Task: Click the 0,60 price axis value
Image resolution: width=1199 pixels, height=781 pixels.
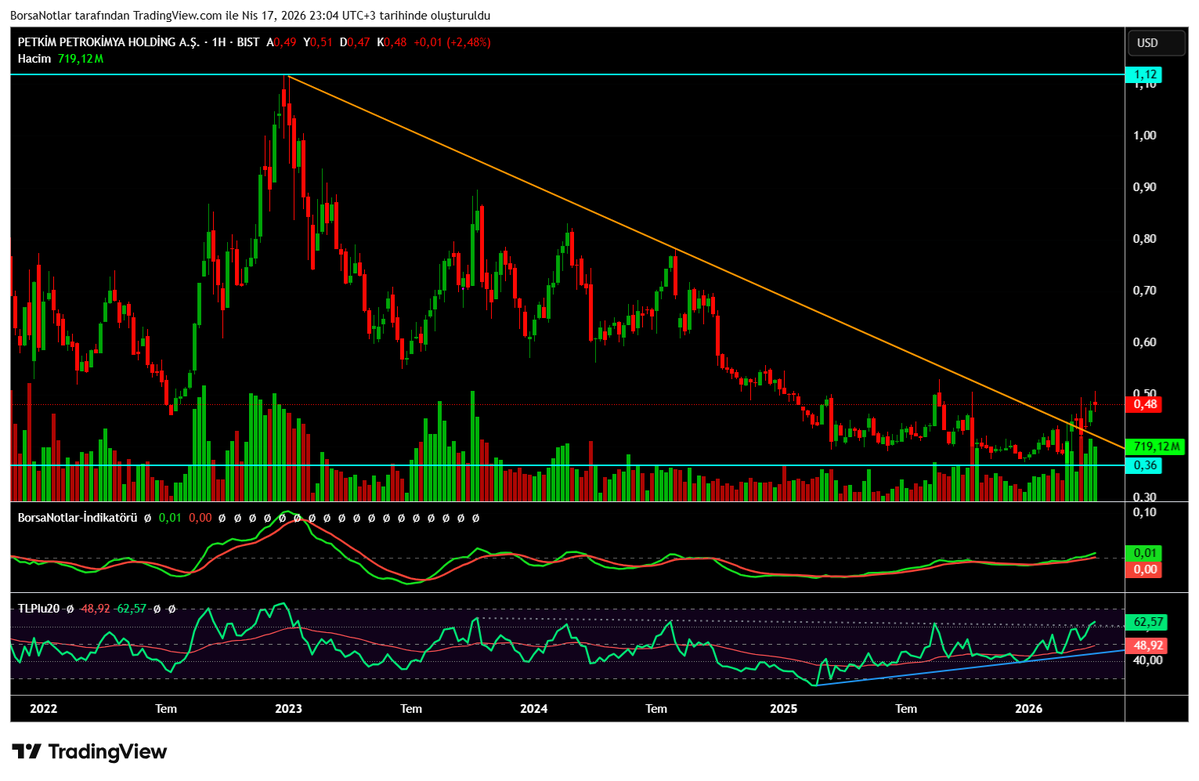Action: click(x=1145, y=342)
